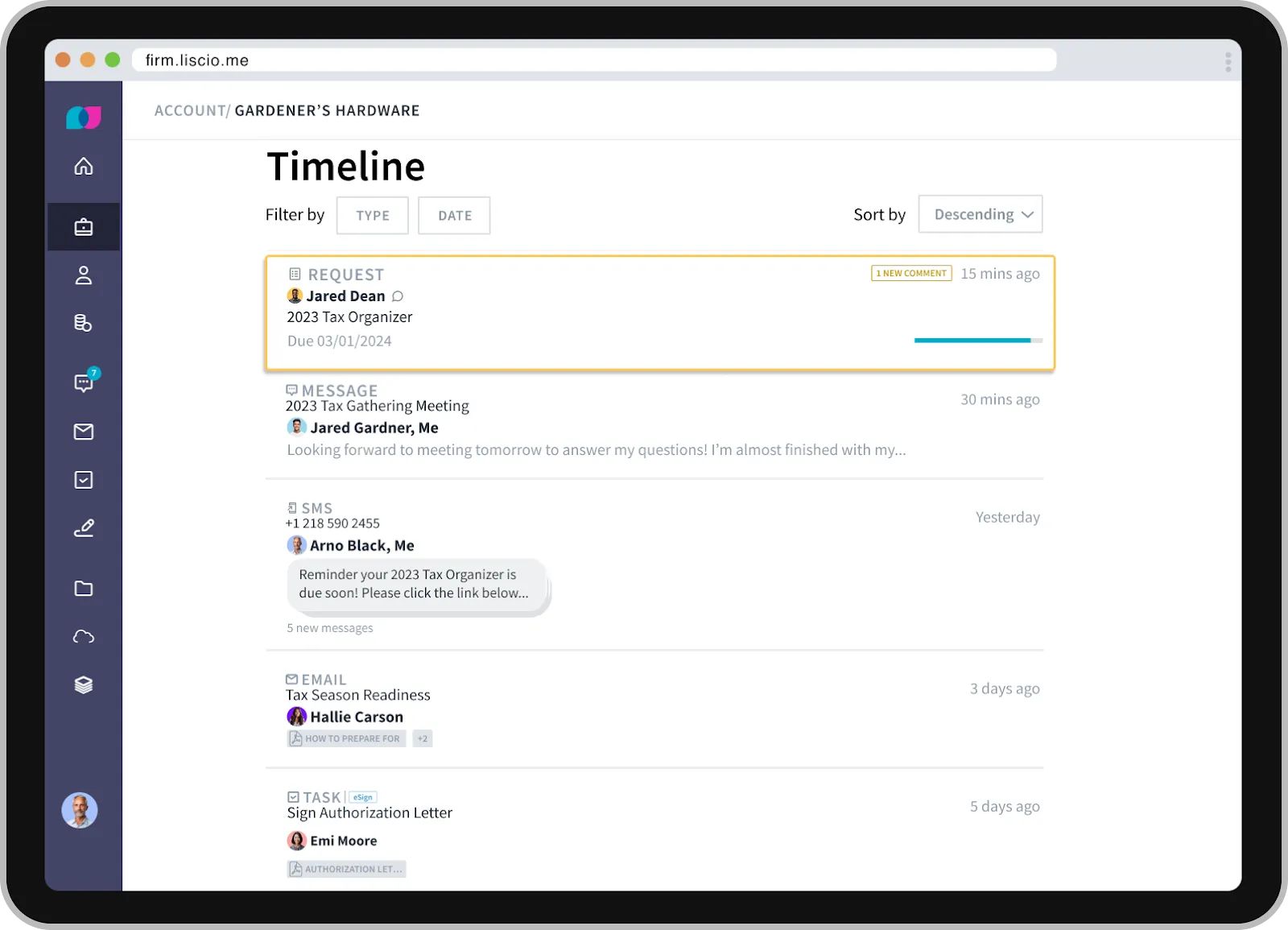Open Sign Authorization Letter task
This screenshot has height=930, width=1288.
point(369,812)
